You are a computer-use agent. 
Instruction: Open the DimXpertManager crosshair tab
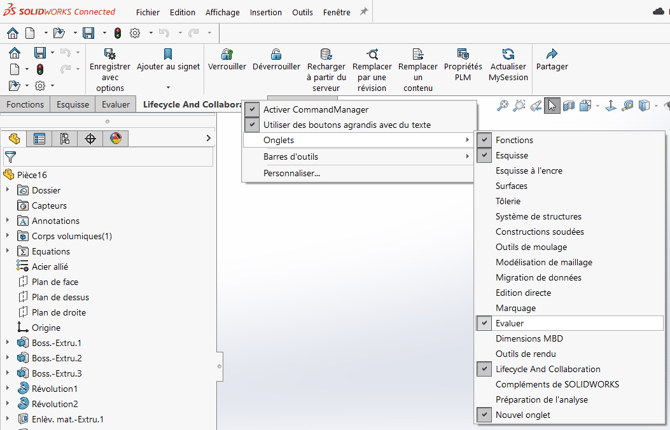(x=90, y=138)
